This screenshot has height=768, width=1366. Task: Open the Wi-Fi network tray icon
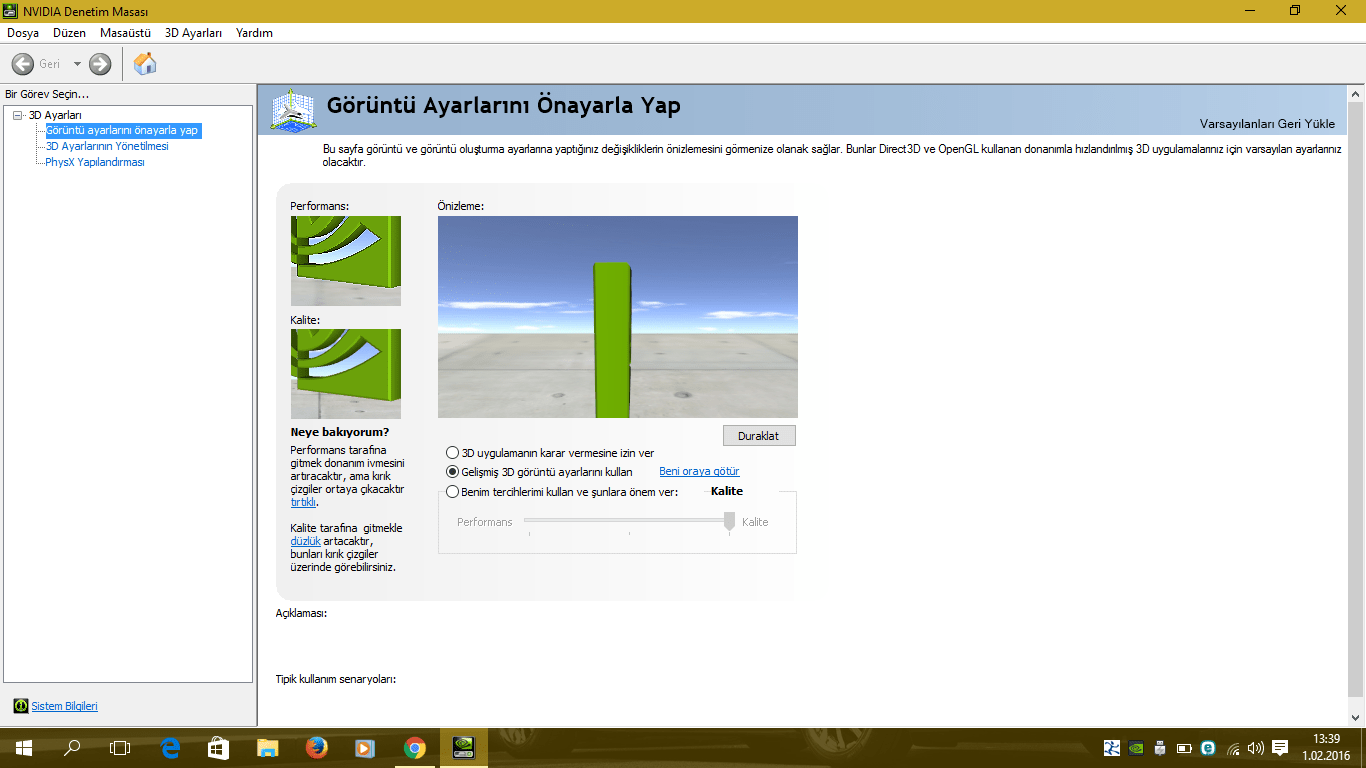(x=1233, y=747)
